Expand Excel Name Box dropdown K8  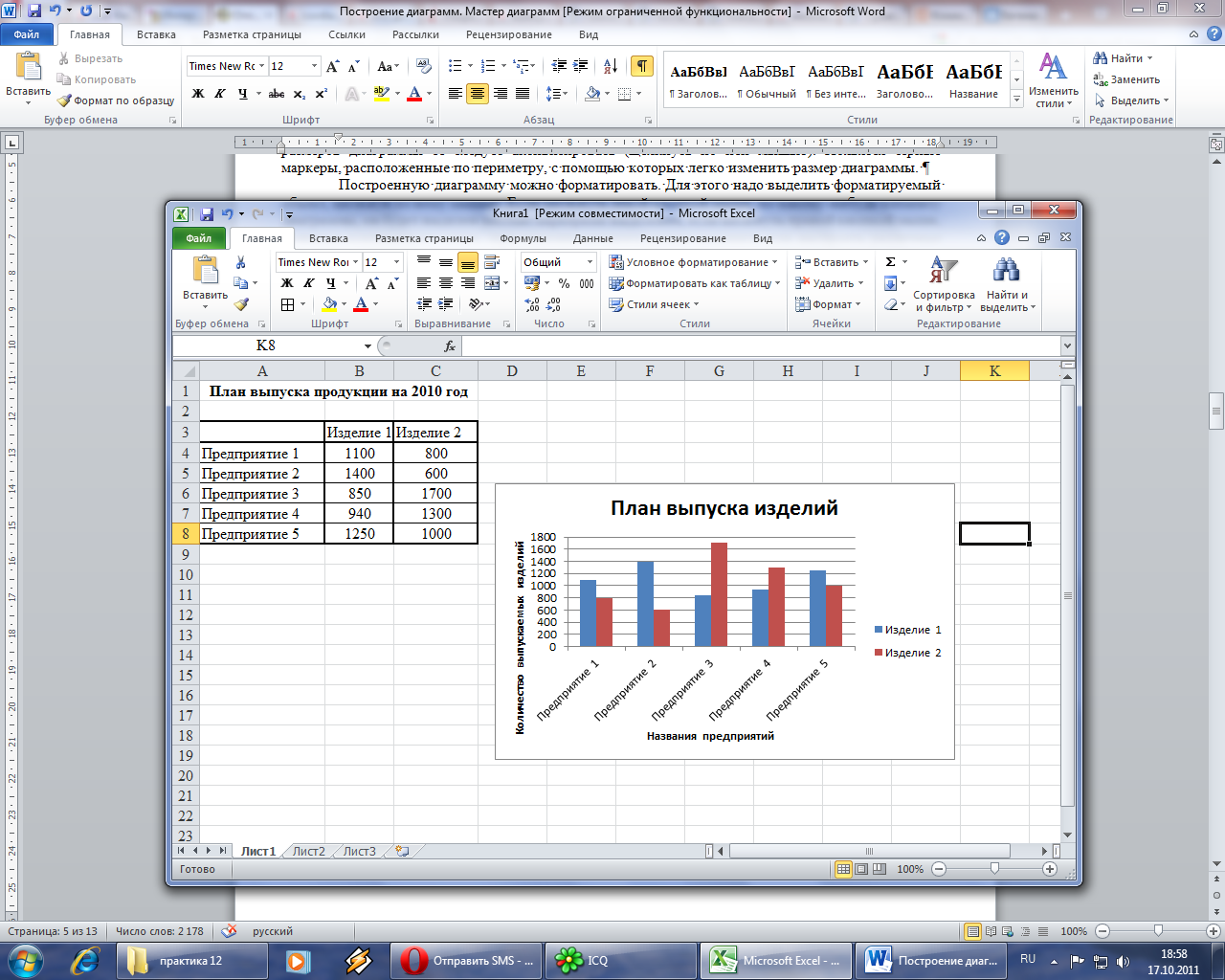pyautogui.click(x=367, y=345)
